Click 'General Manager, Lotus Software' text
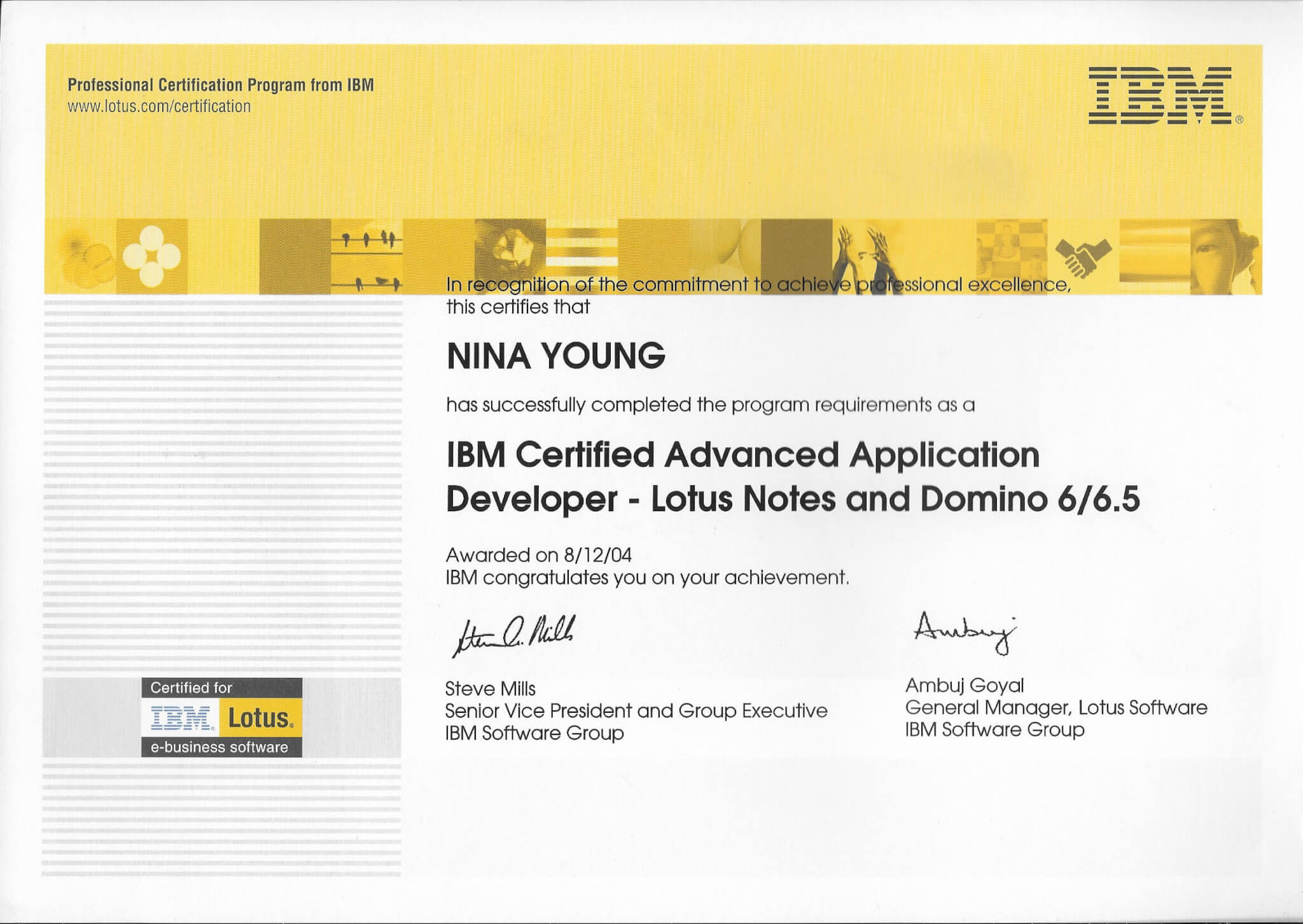The width and height of the screenshot is (1303, 924). coord(1056,708)
